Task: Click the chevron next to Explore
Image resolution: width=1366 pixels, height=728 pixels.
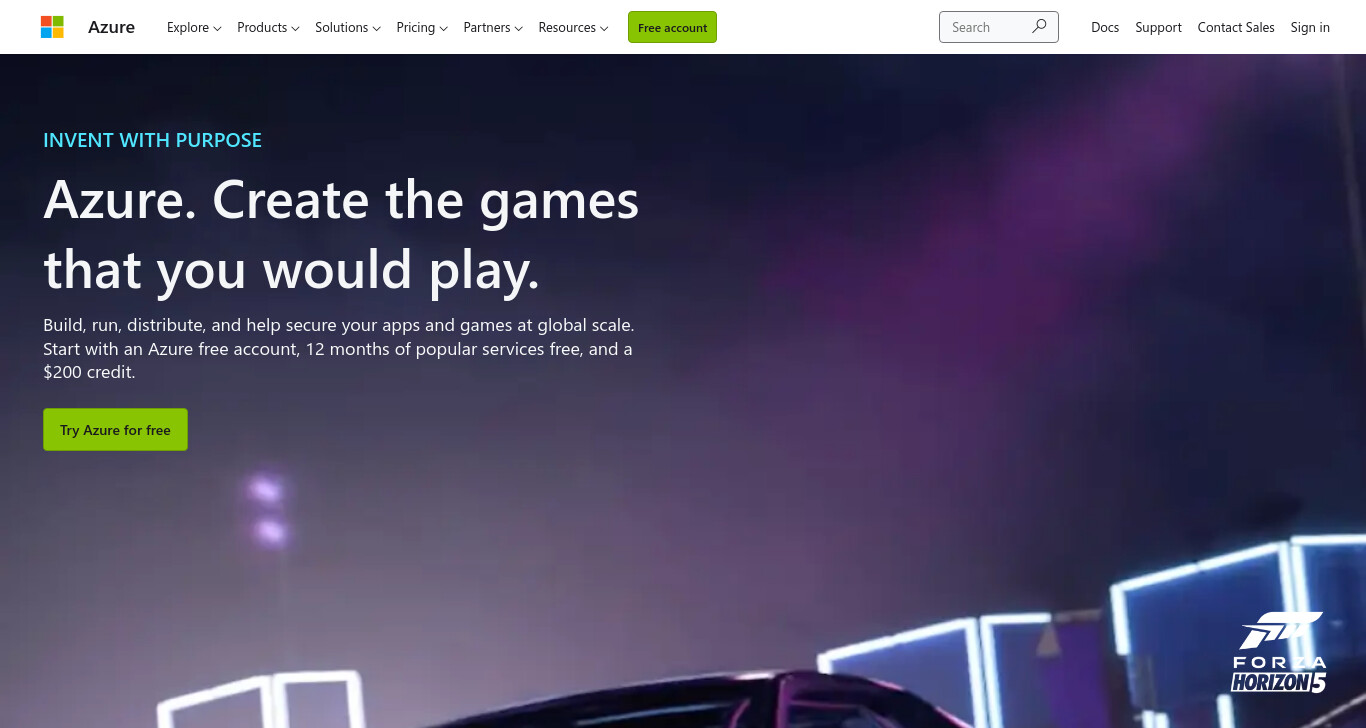Action: point(217,28)
